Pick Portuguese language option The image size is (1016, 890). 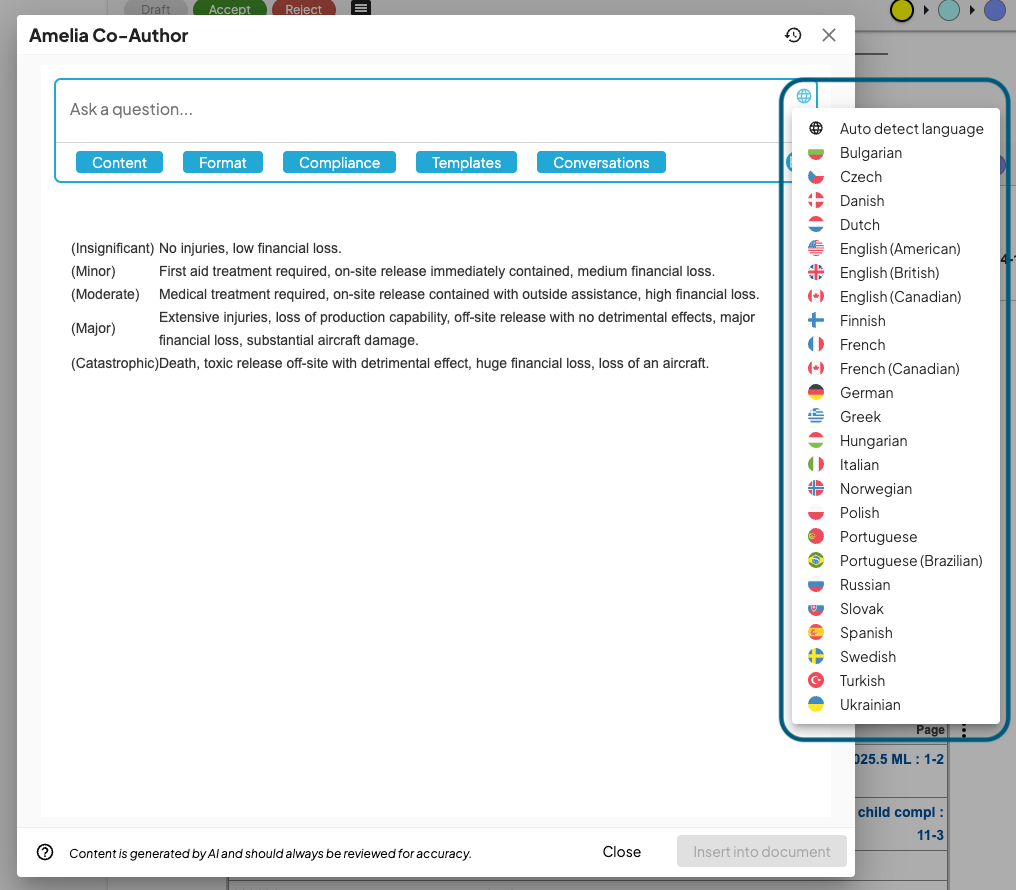click(x=895, y=536)
